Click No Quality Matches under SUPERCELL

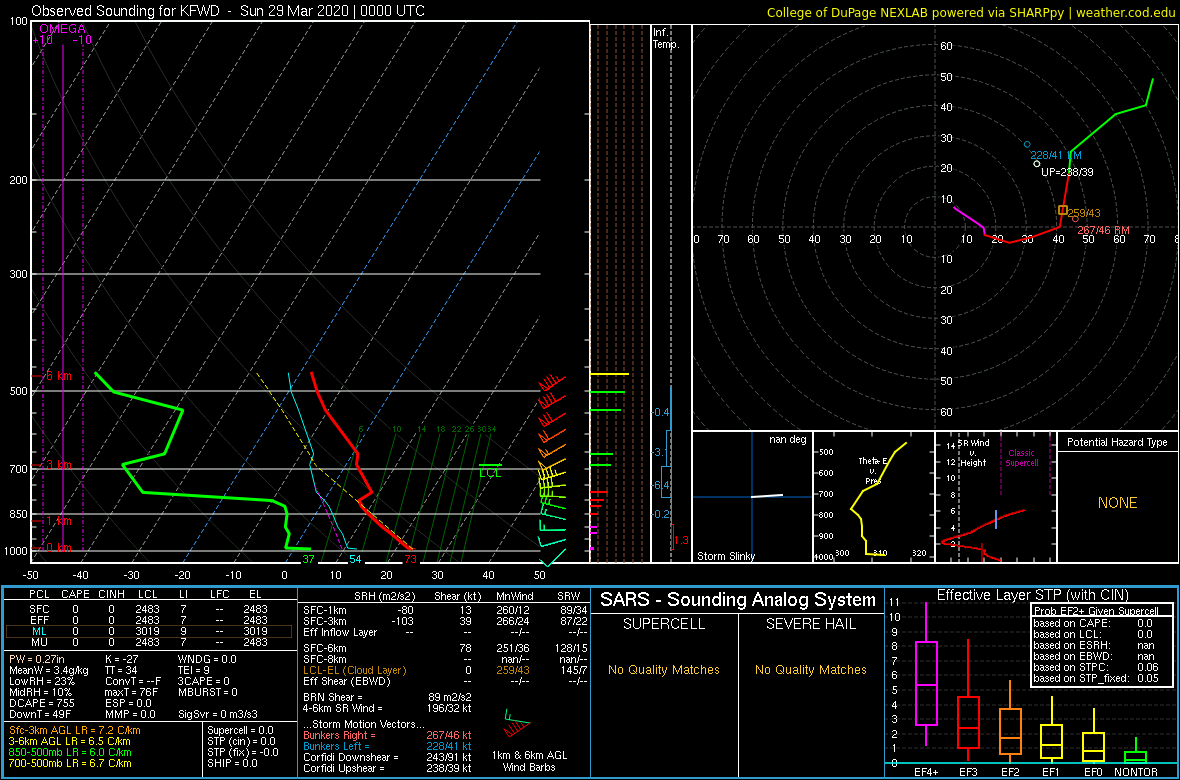[x=664, y=669]
